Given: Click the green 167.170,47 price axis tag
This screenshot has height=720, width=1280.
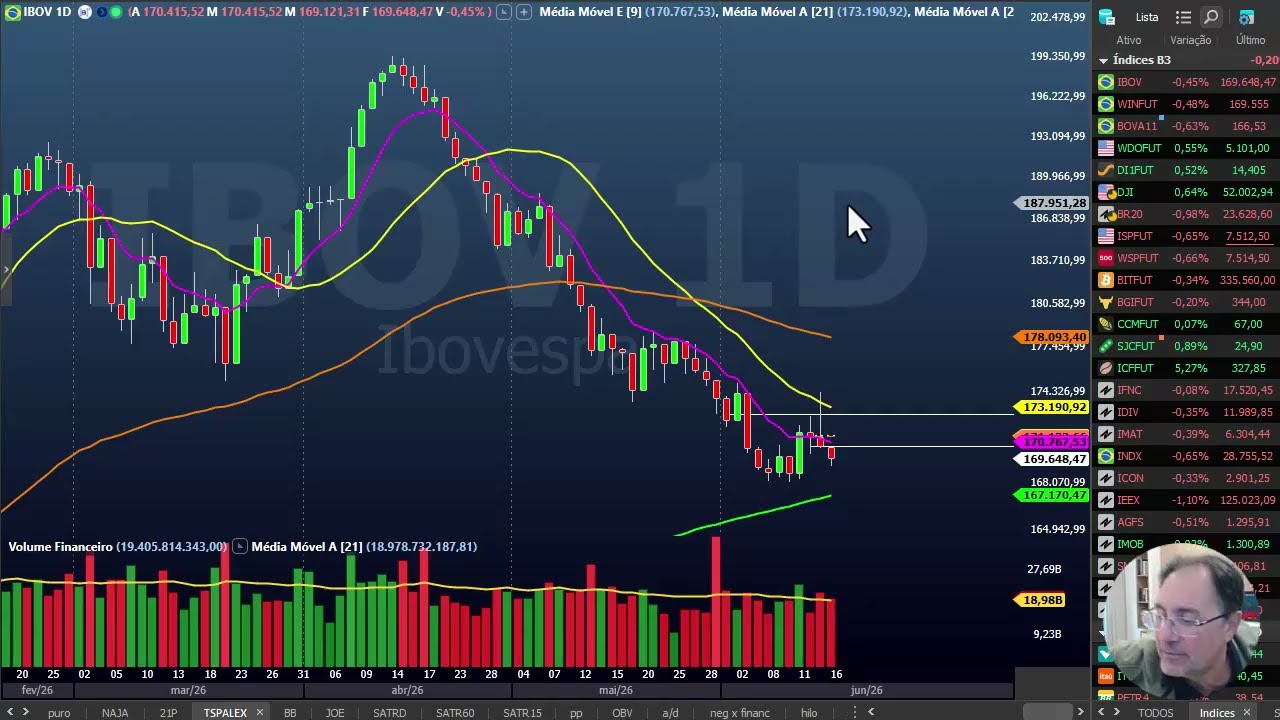Looking at the screenshot, I should pyautogui.click(x=1053, y=495).
